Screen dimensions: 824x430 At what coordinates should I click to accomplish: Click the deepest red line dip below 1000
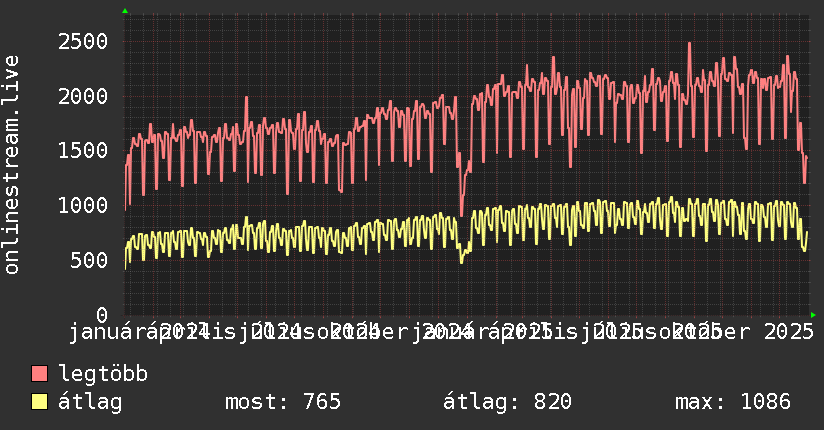click(461, 214)
